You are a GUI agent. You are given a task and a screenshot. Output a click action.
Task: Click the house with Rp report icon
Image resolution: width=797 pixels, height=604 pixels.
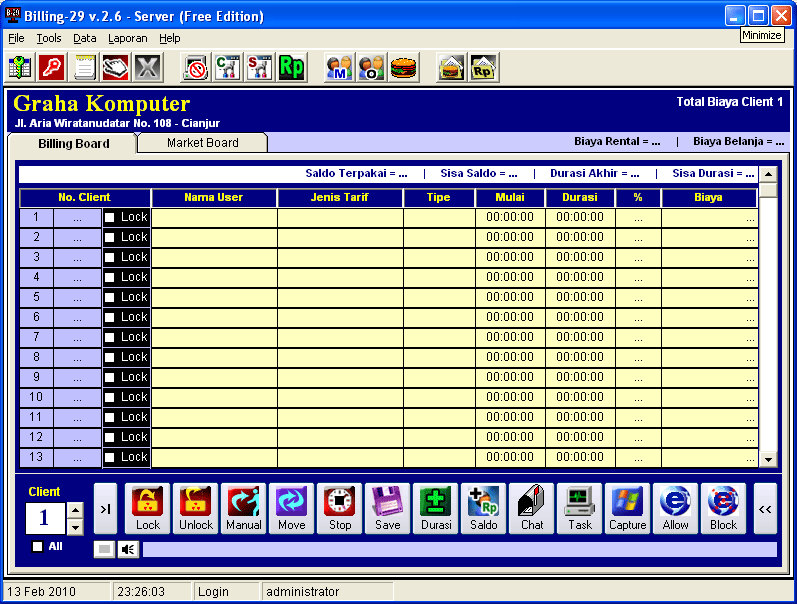click(483, 67)
